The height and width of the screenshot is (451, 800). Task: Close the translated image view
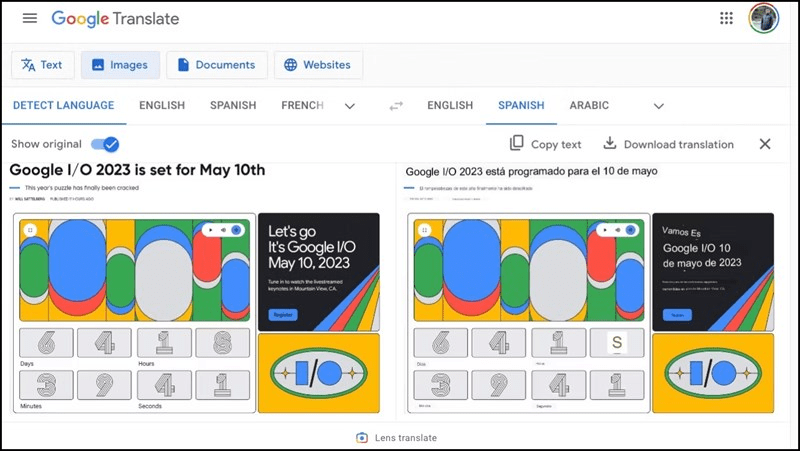coord(765,144)
